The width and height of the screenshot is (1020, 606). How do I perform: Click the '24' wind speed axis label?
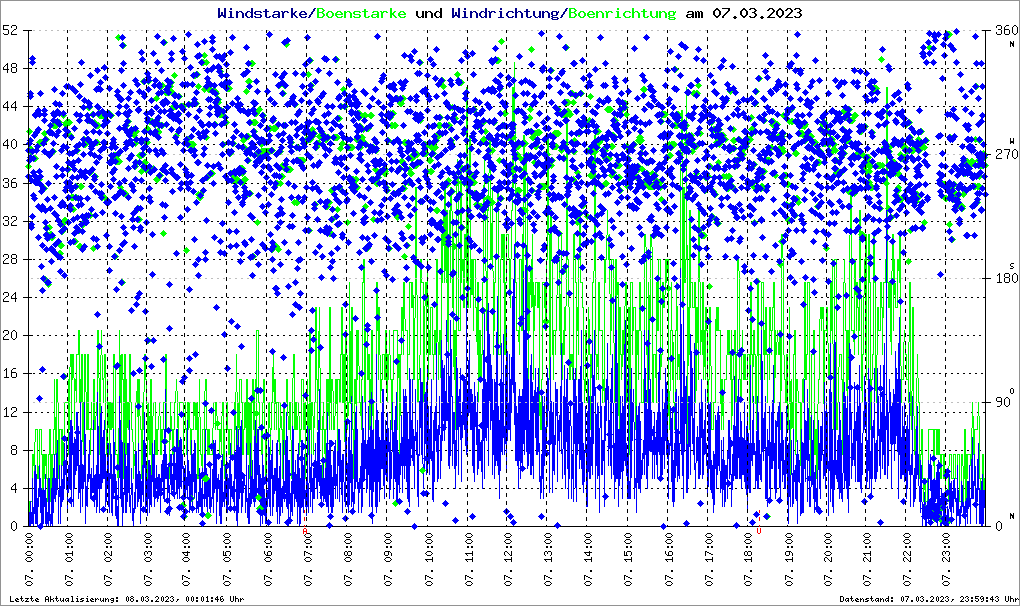pos(10,297)
